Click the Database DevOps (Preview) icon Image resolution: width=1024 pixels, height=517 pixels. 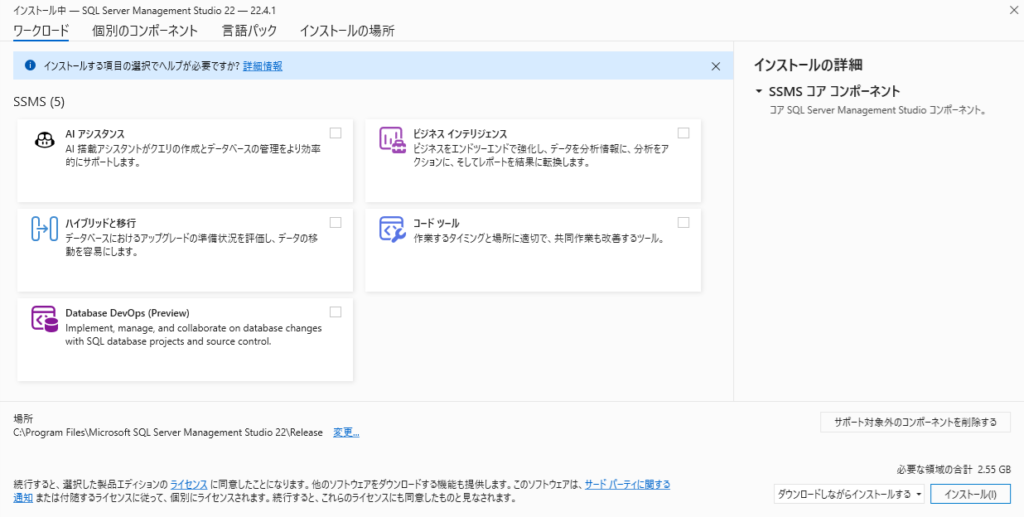click(44, 318)
